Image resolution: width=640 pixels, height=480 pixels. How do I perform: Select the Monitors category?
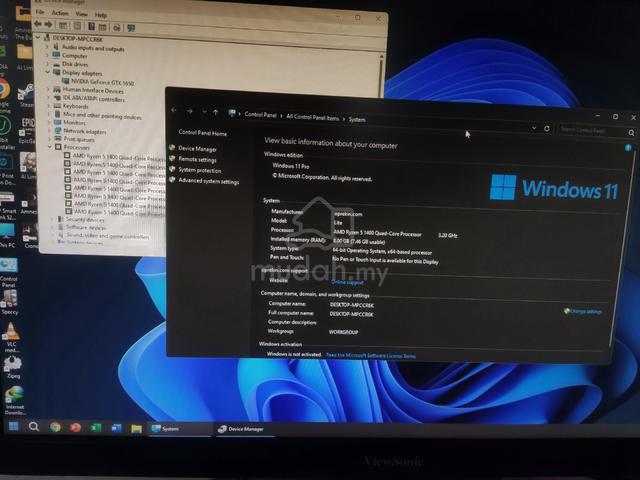click(x=74, y=122)
